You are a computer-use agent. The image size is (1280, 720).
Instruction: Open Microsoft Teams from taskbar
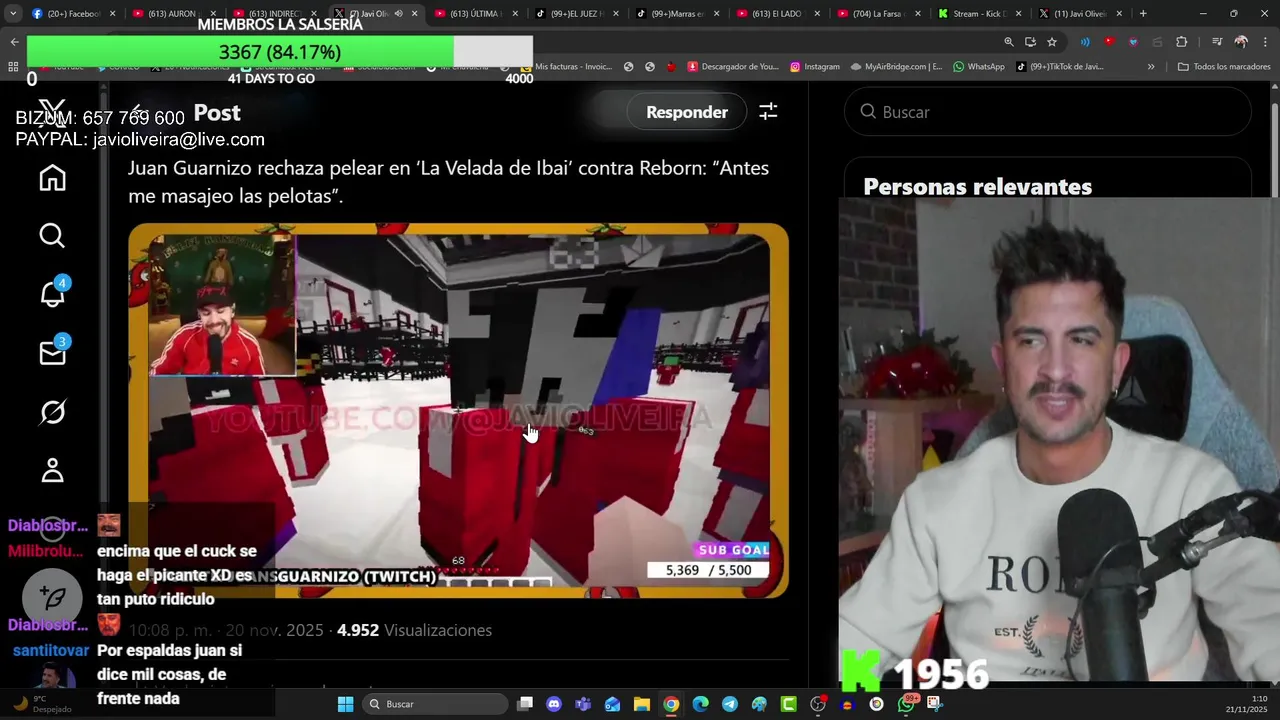tap(583, 704)
